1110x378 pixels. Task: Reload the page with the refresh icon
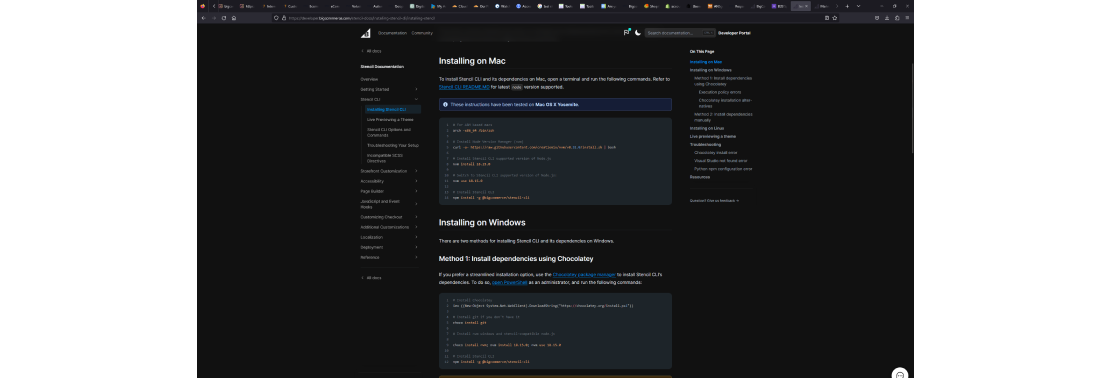(x=224, y=18)
